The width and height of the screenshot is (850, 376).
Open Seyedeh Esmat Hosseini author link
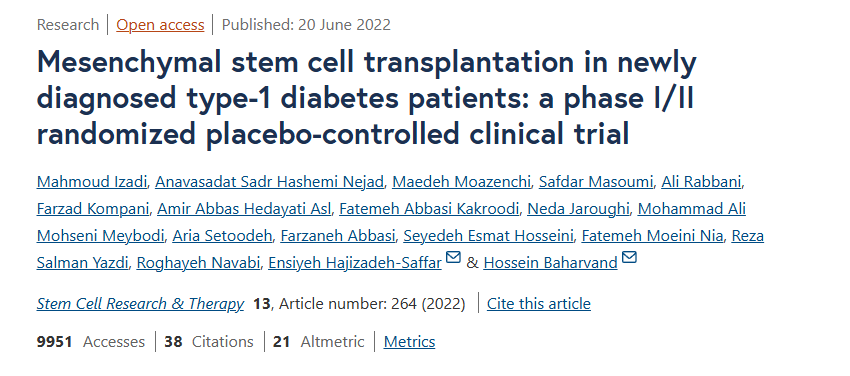(x=490, y=236)
